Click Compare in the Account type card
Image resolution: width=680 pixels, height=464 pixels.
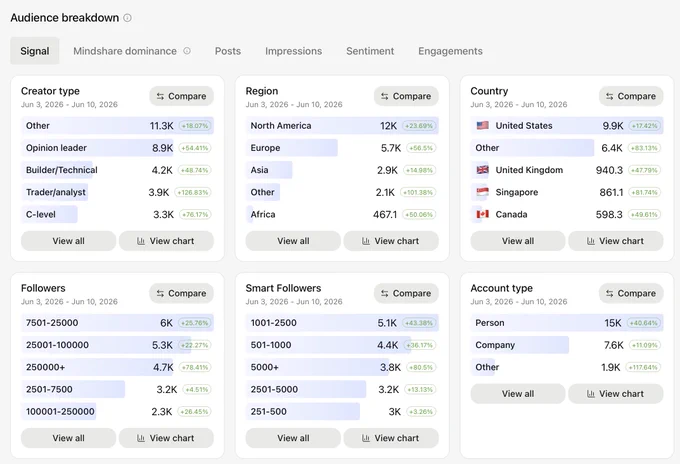point(631,293)
